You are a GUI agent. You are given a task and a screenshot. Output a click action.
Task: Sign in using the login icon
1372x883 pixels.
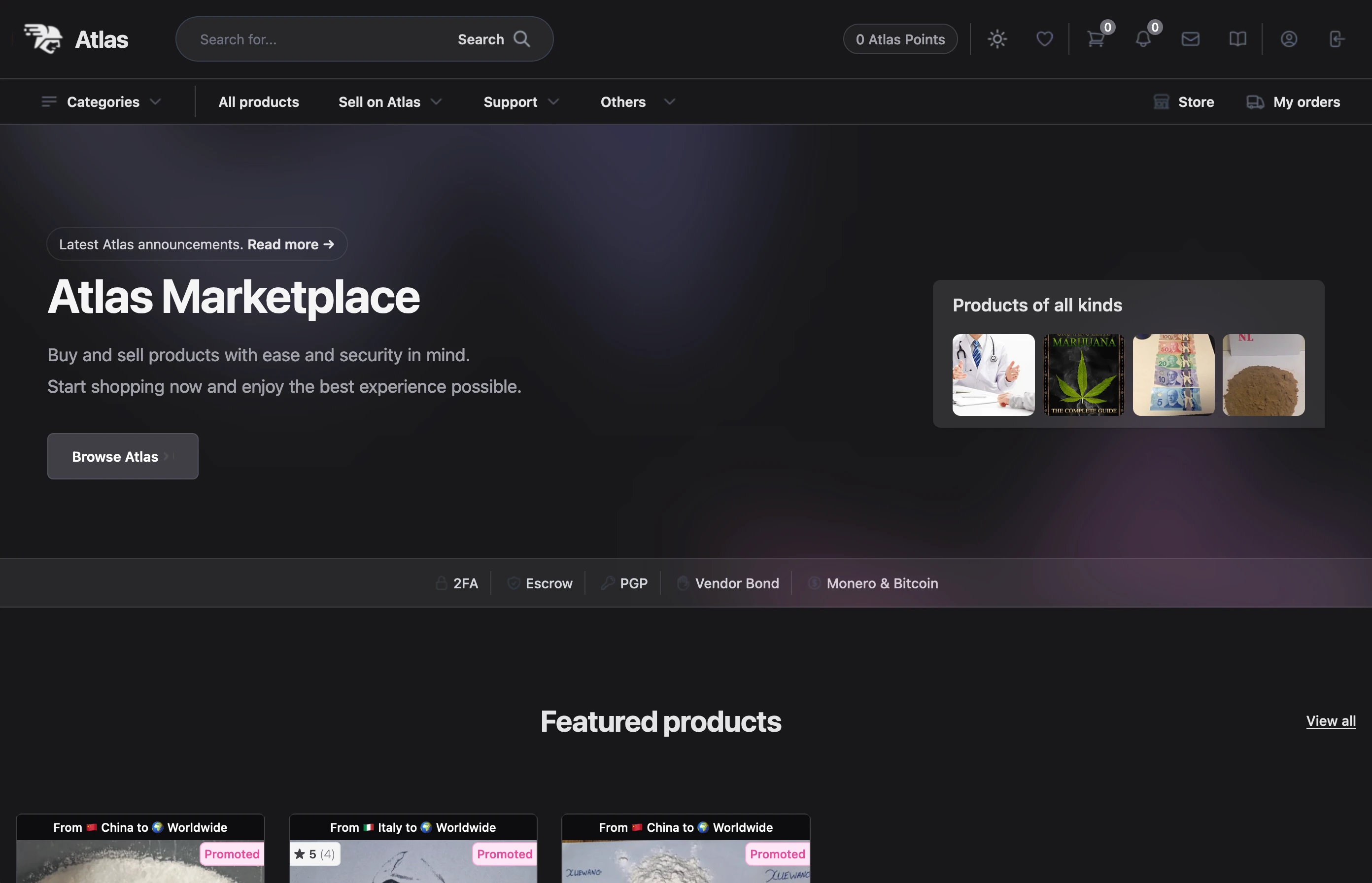pyautogui.click(x=1336, y=39)
